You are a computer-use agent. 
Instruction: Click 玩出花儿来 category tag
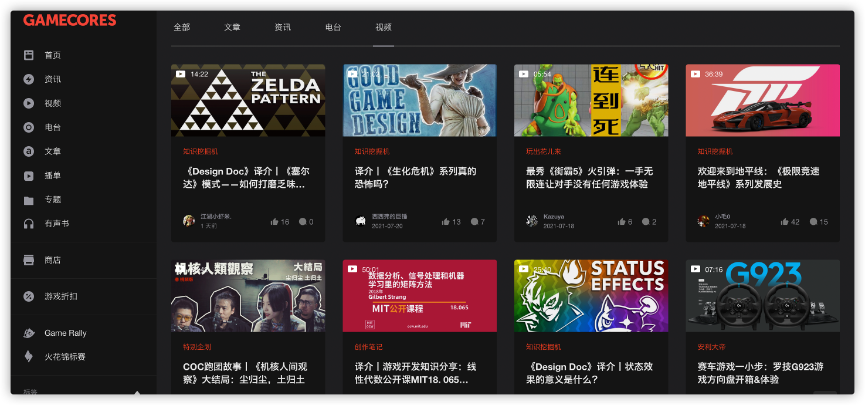pyautogui.click(x=543, y=151)
